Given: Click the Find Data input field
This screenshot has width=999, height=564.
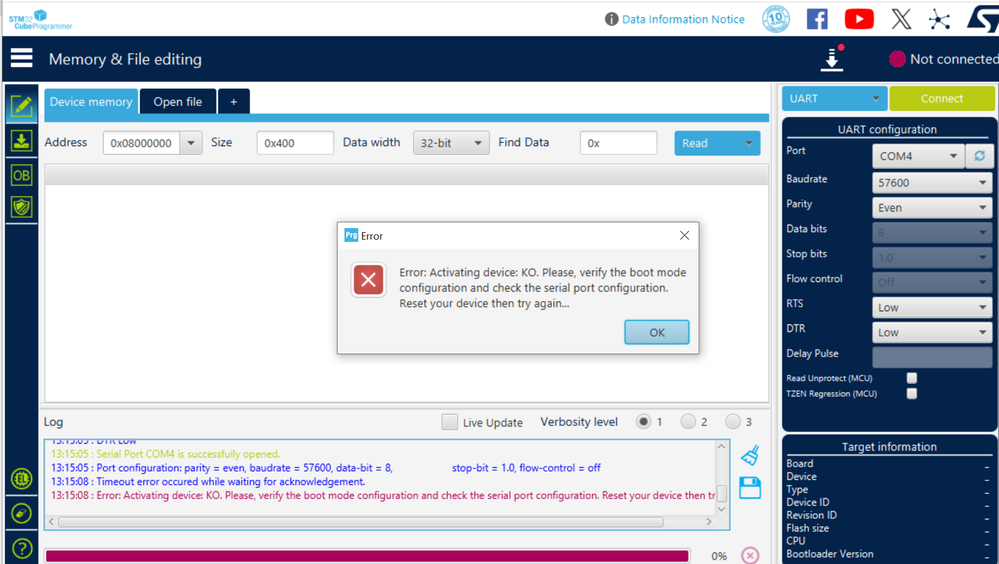Looking at the screenshot, I should pyautogui.click(x=618, y=143).
